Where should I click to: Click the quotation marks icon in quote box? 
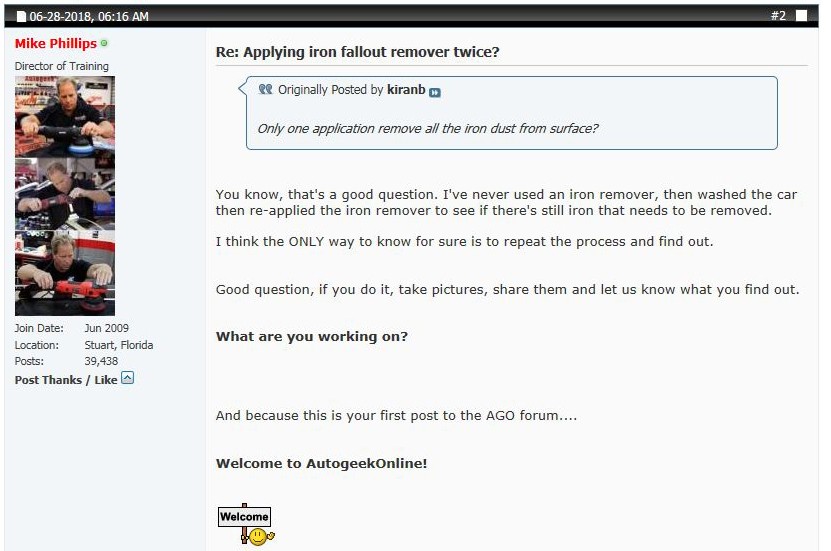pyautogui.click(x=266, y=89)
